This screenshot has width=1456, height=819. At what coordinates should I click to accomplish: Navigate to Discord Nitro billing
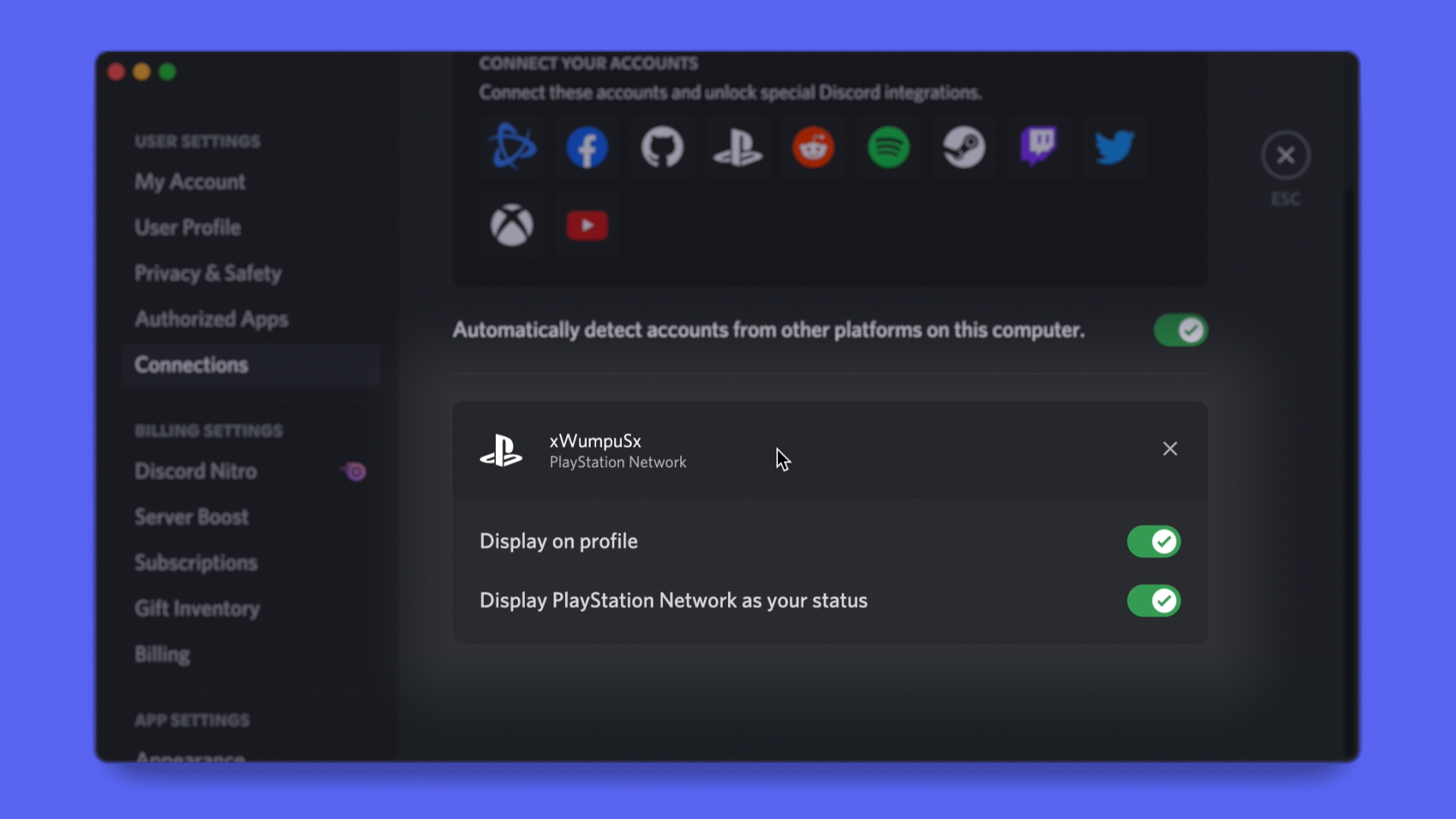(196, 471)
